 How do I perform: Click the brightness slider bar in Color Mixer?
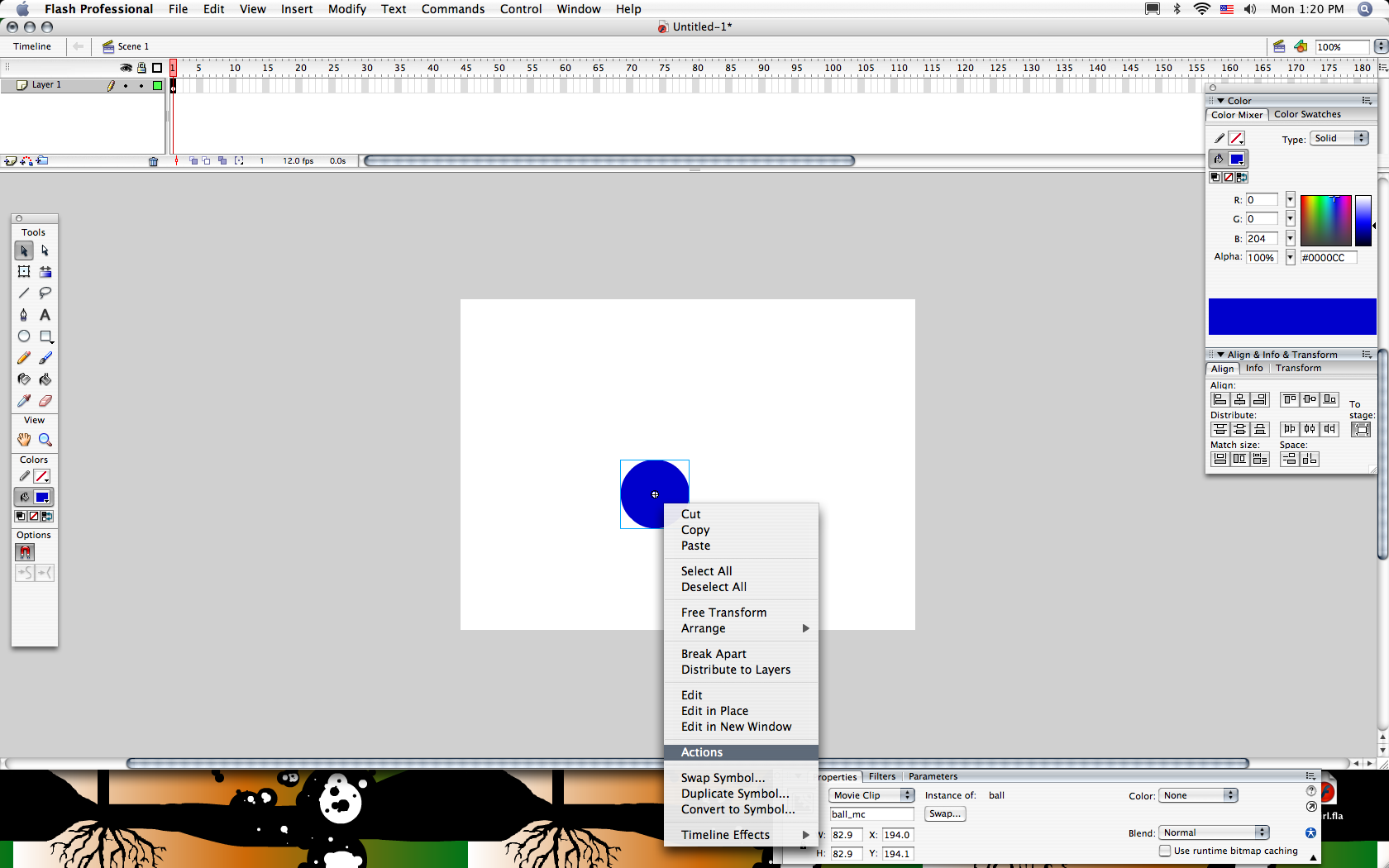1363,221
